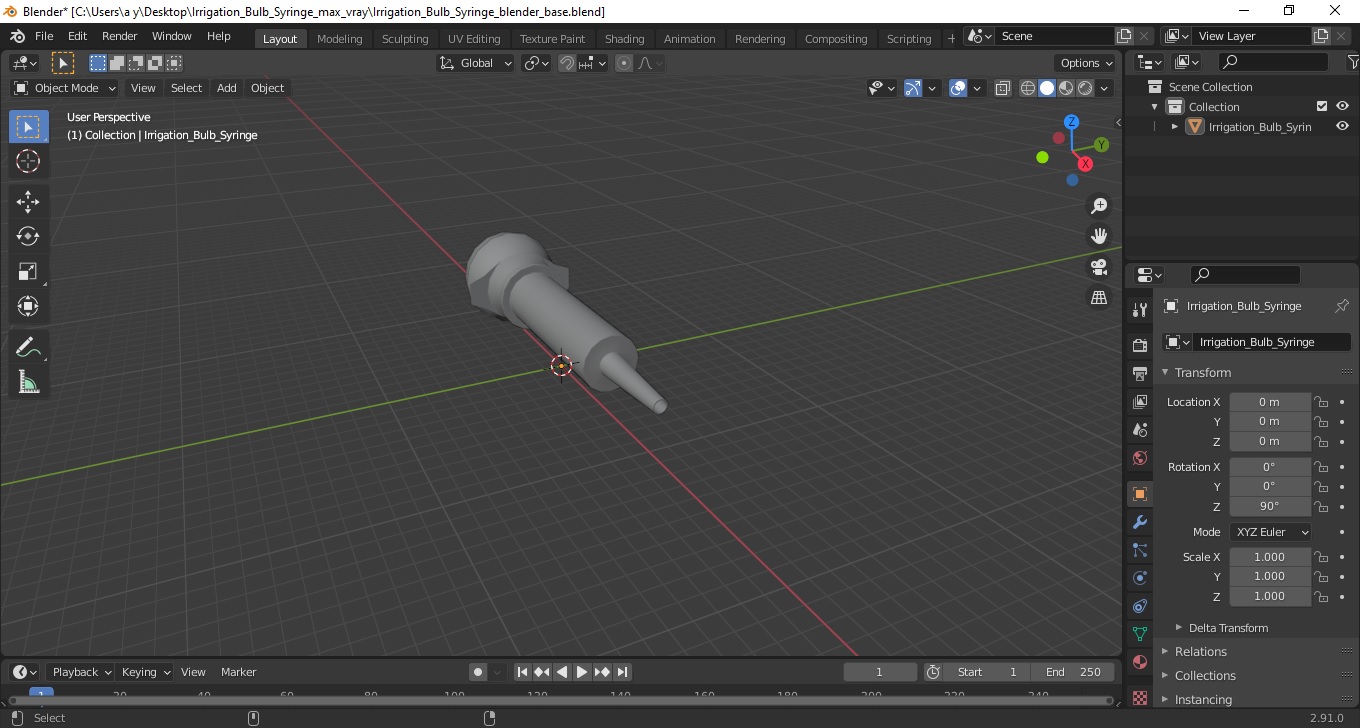The width and height of the screenshot is (1360, 728).
Task: Uncheck the Collection exclude checkbox
Action: pyautogui.click(x=1322, y=106)
